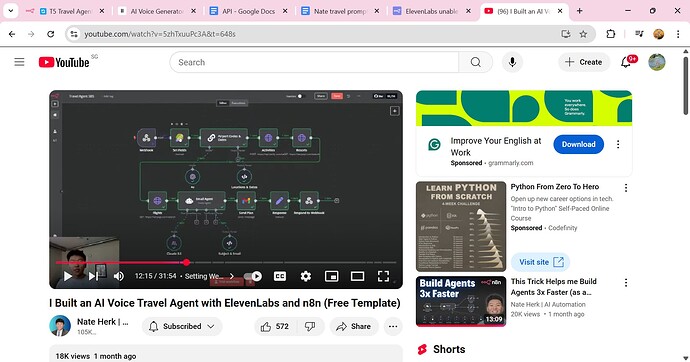Open a new browser tab
The height and width of the screenshot is (362, 690).
coord(580,11)
